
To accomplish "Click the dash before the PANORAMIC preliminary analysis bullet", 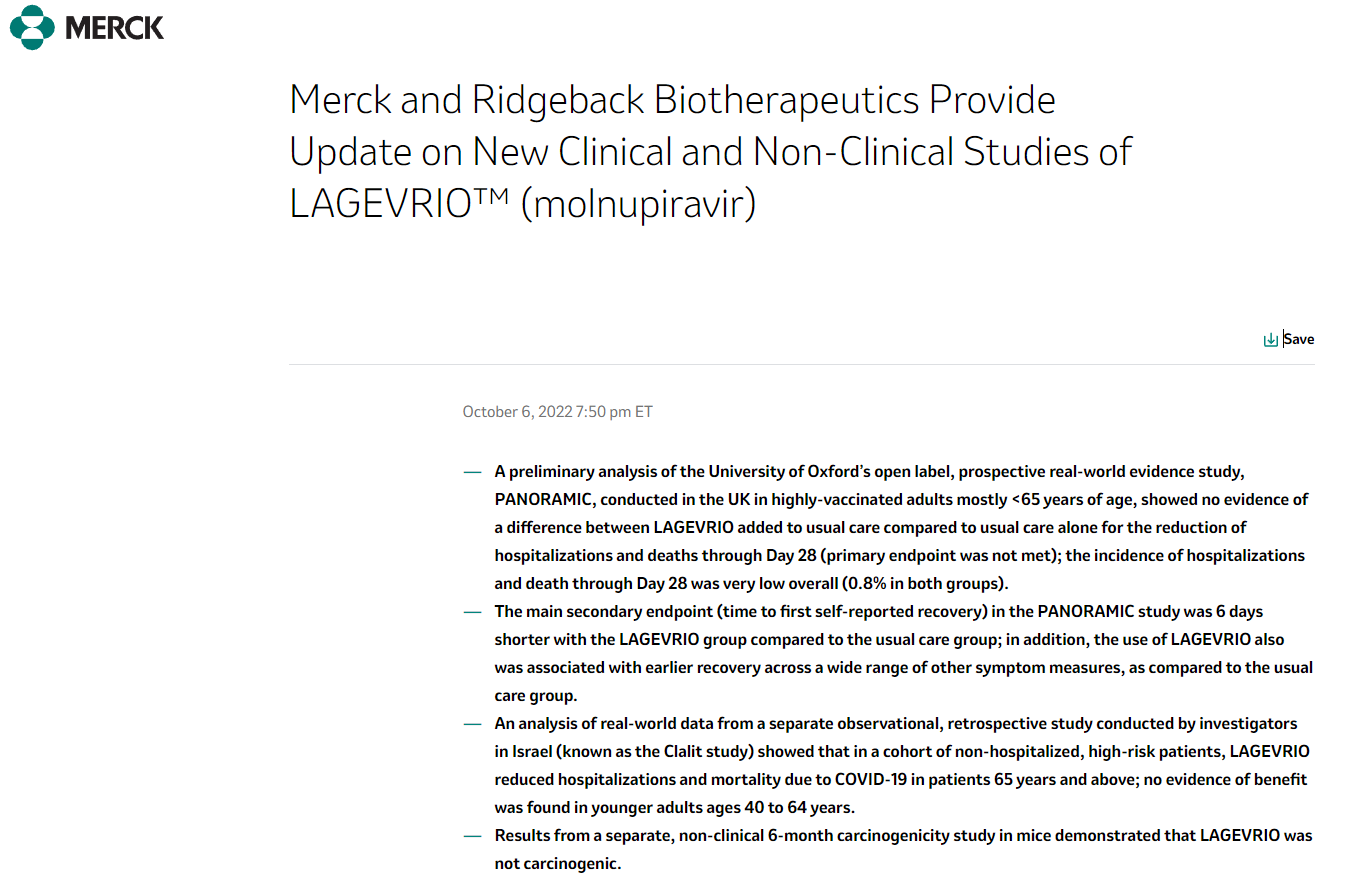I will (471, 472).
